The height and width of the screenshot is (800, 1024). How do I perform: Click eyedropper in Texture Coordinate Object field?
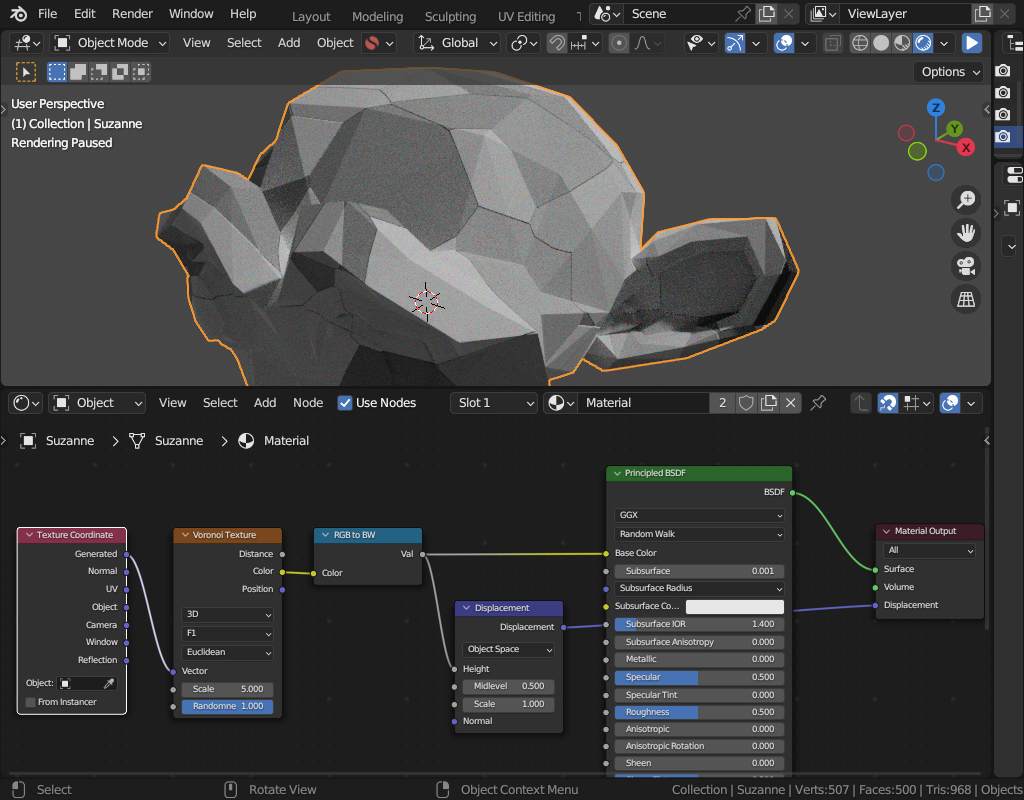[x=109, y=683]
